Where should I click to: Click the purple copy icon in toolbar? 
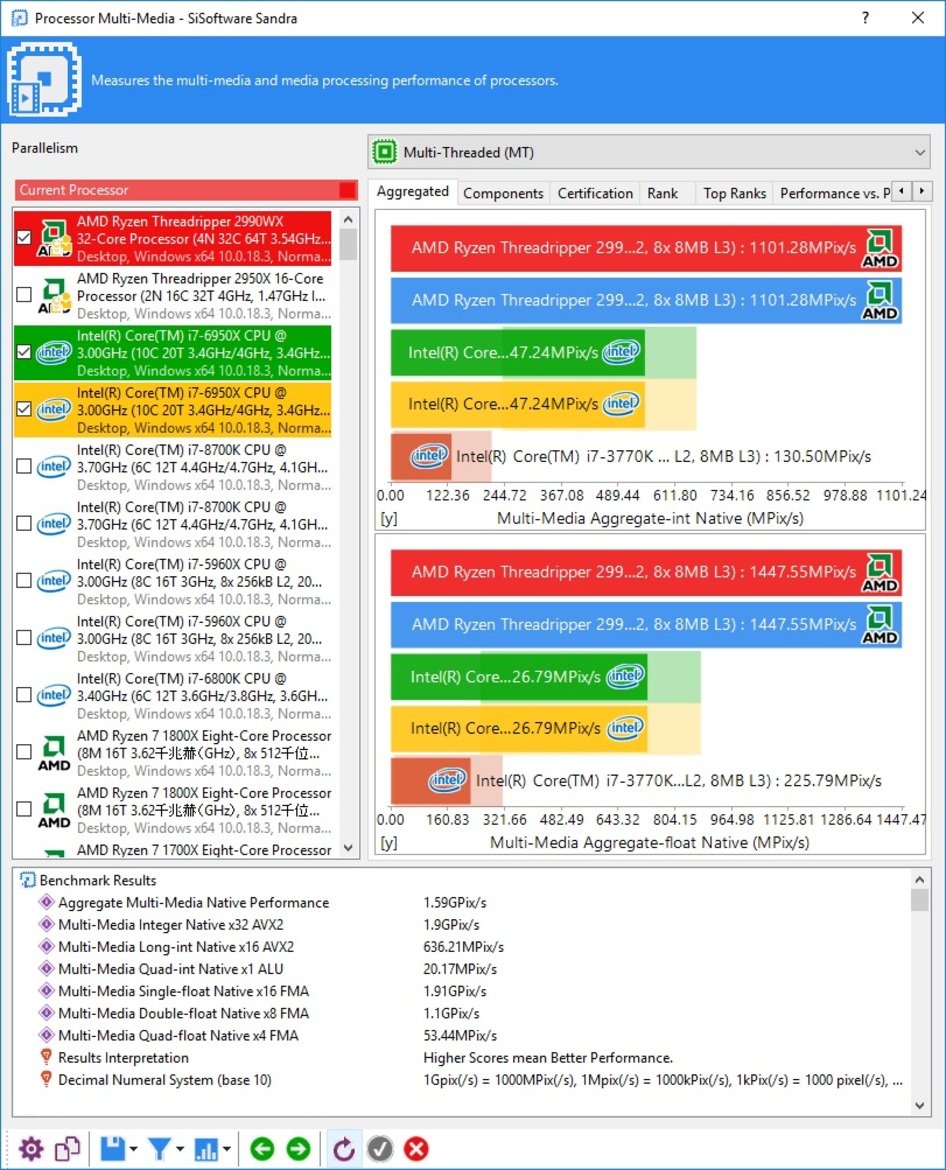click(x=67, y=1148)
